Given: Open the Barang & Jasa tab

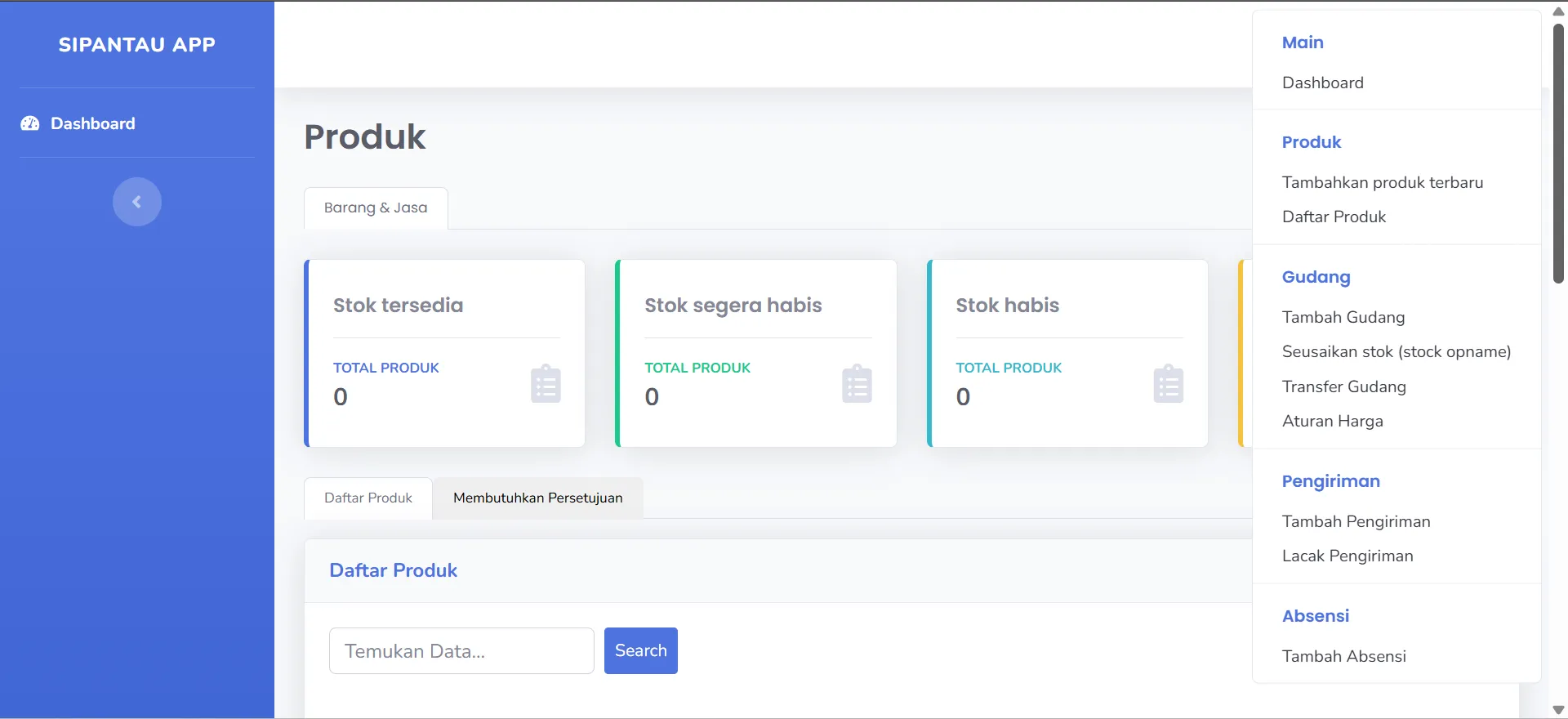Looking at the screenshot, I should (x=376, y=208).
